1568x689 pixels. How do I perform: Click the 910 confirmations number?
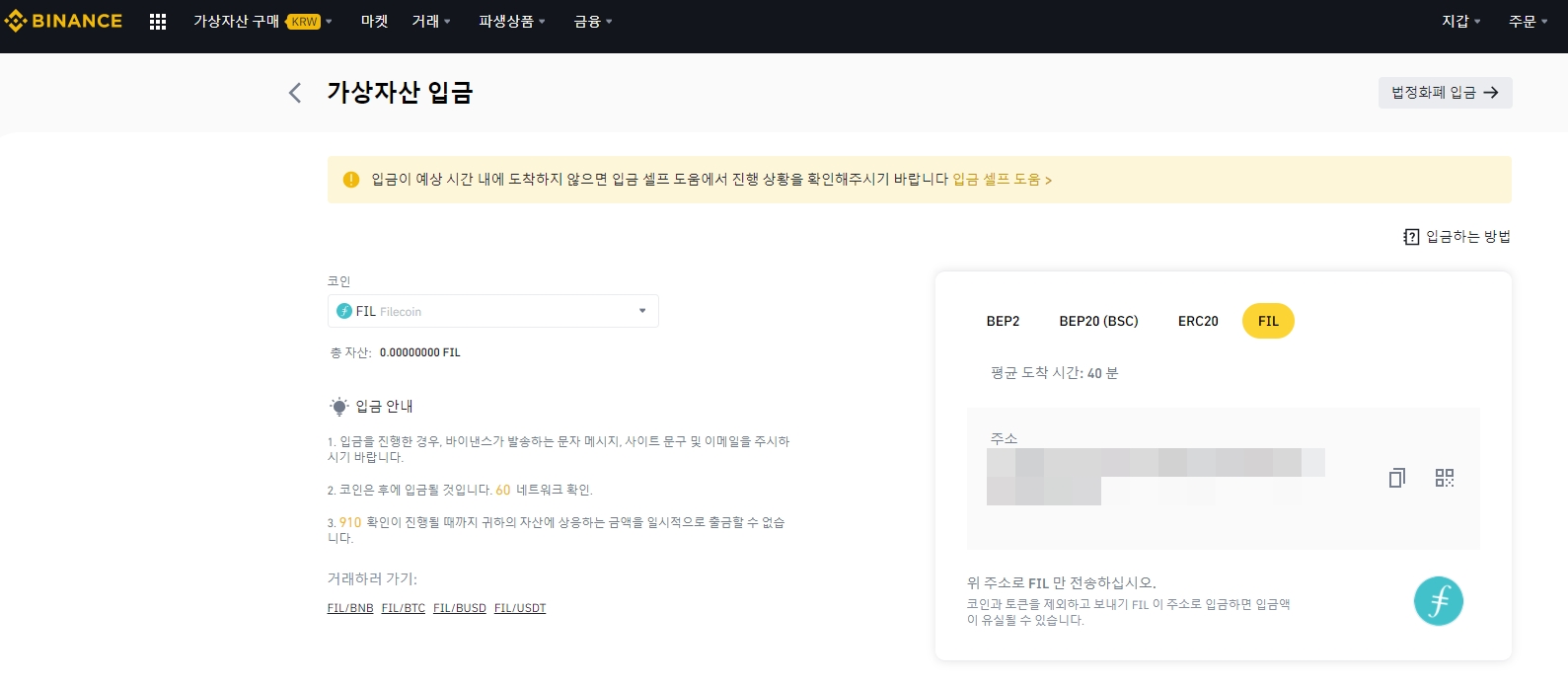pos(350,522)
